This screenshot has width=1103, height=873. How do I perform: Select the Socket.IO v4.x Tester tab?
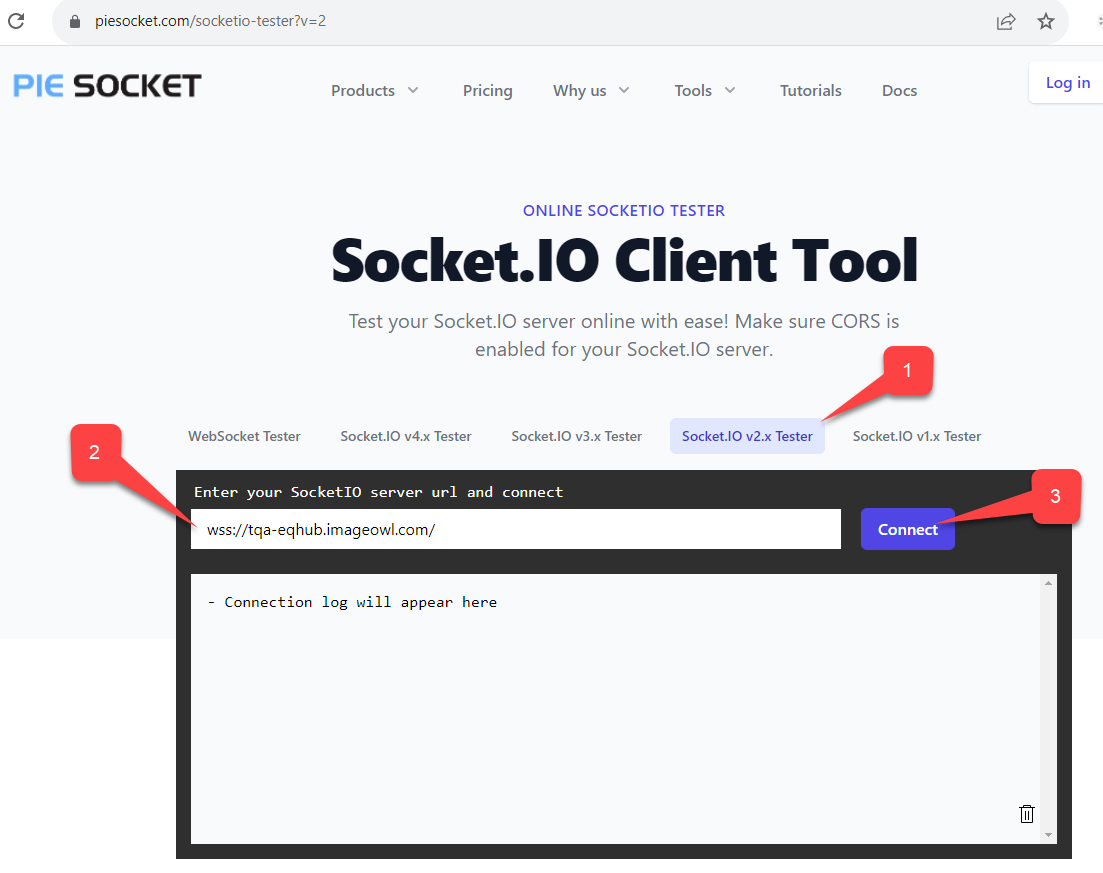(406, 436)
